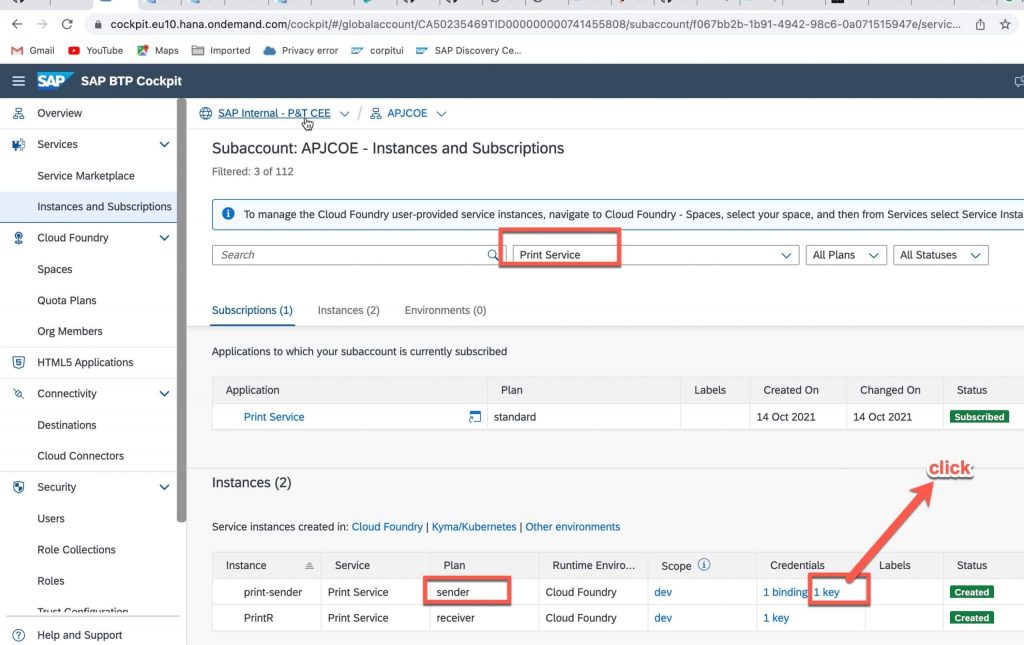The height and width of the screenshot is (645, 1024).
Task: Select the print-sender instance name
Action: click(272, 592)
